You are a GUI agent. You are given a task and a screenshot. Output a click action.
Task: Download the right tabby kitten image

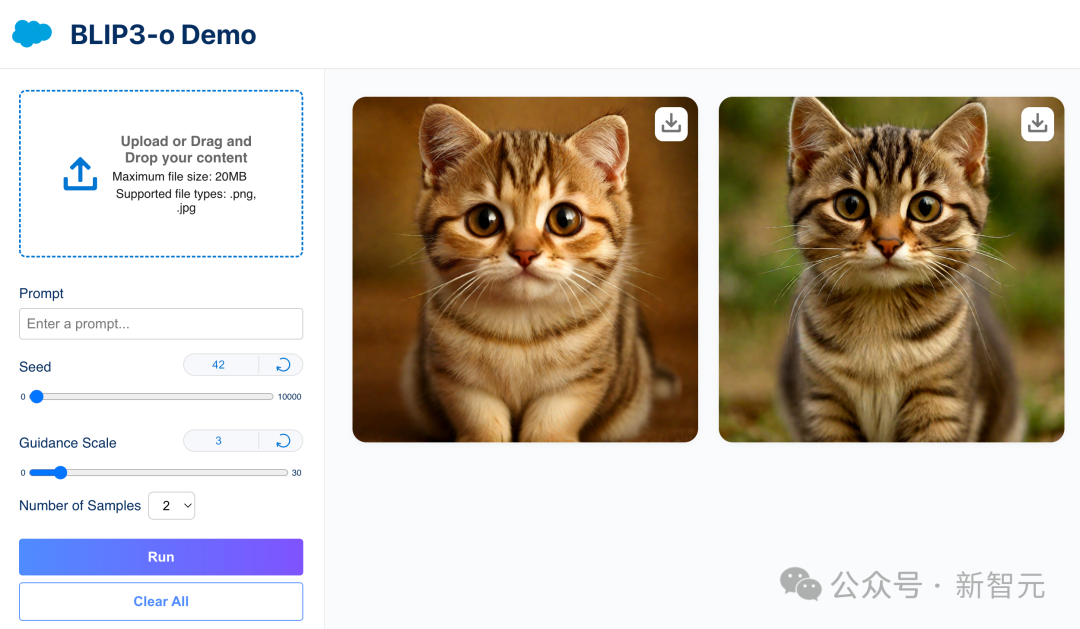click(x=1037, y=124)
